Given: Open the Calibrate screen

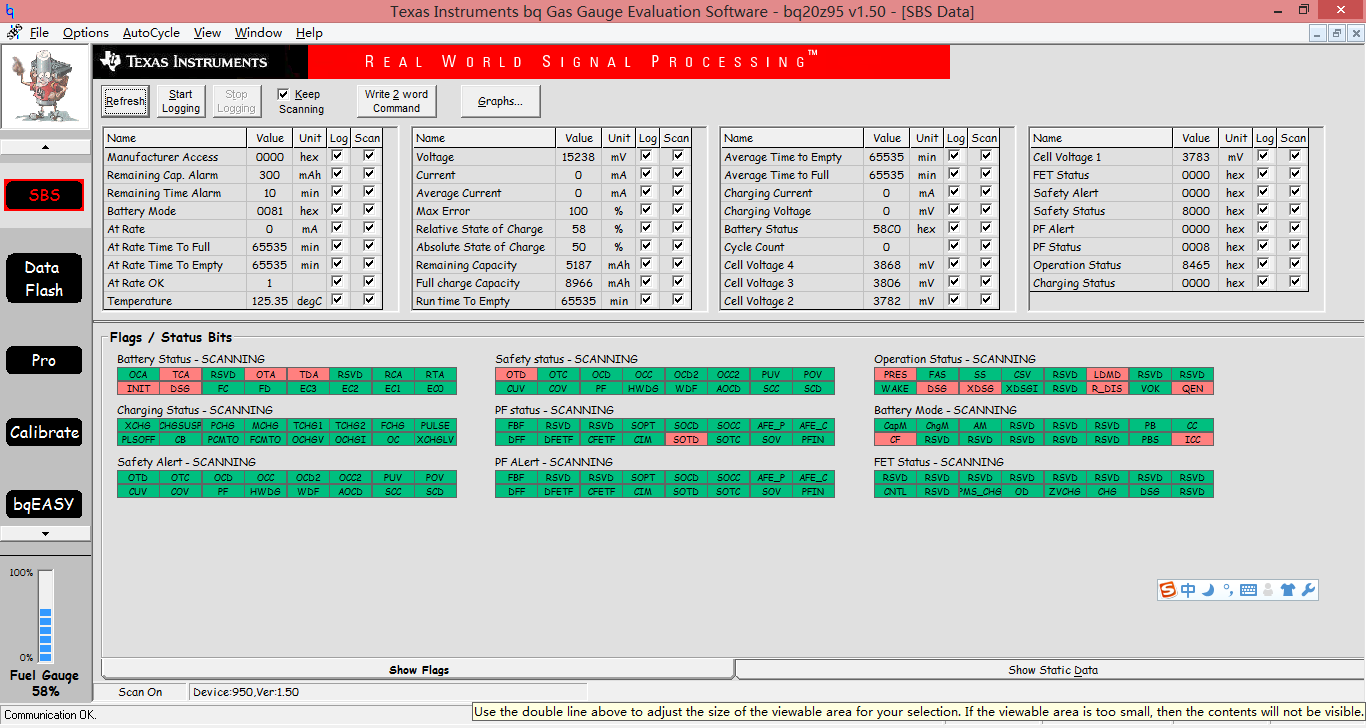Looking at the screenshot, I should 44,432.
